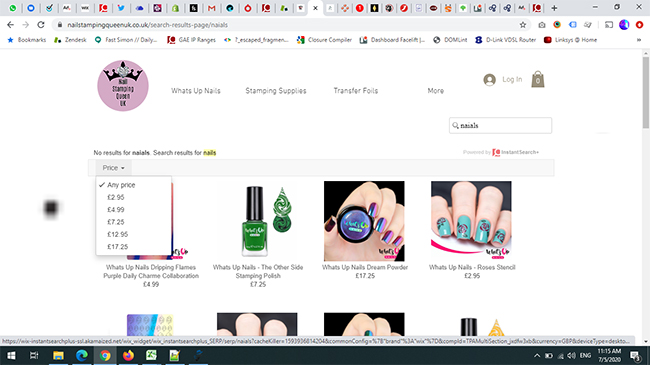The height and width of the screenshot is (365, 650).
Task: Collapse the Price filter dropdown
Action: pos(114,168)
